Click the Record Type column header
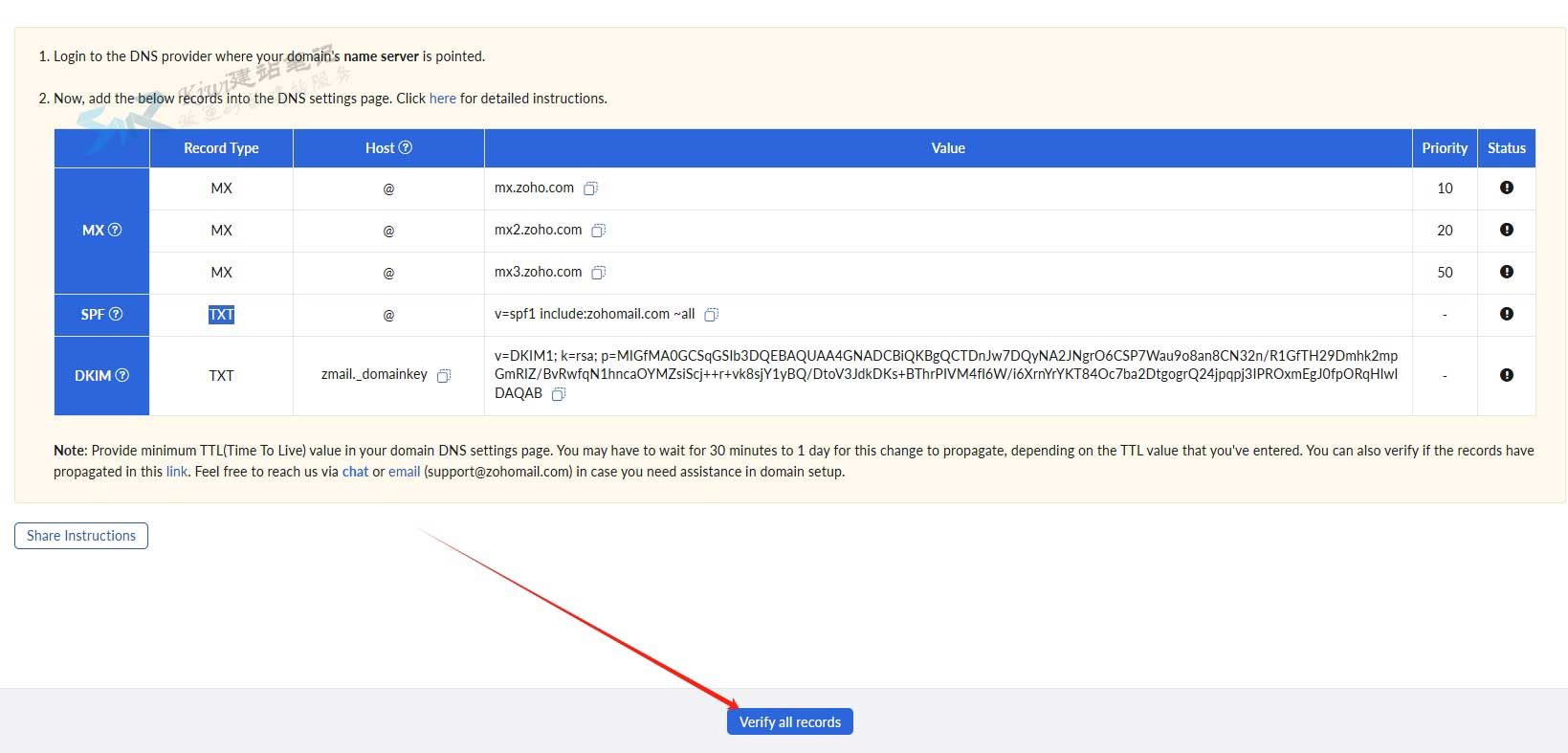 (x=221, y=148)
